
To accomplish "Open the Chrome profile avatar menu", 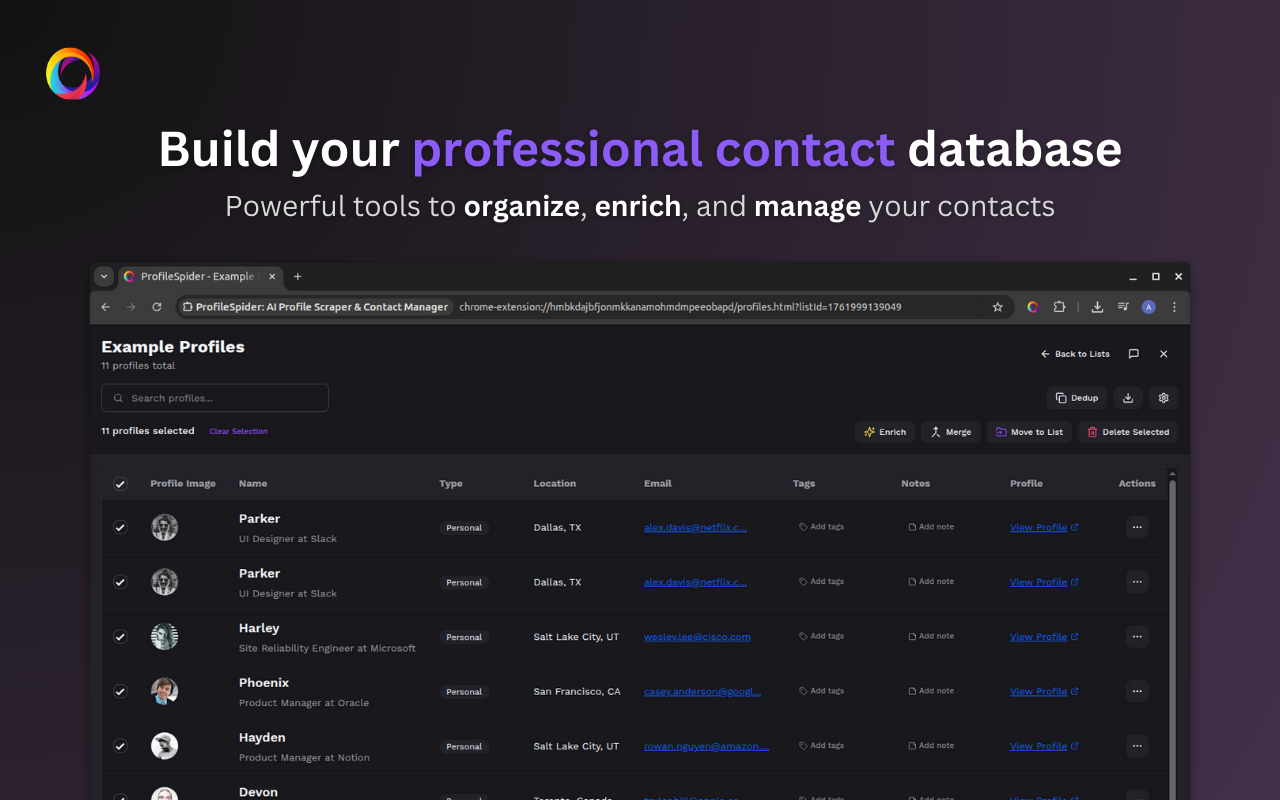I will point(1148,307).
